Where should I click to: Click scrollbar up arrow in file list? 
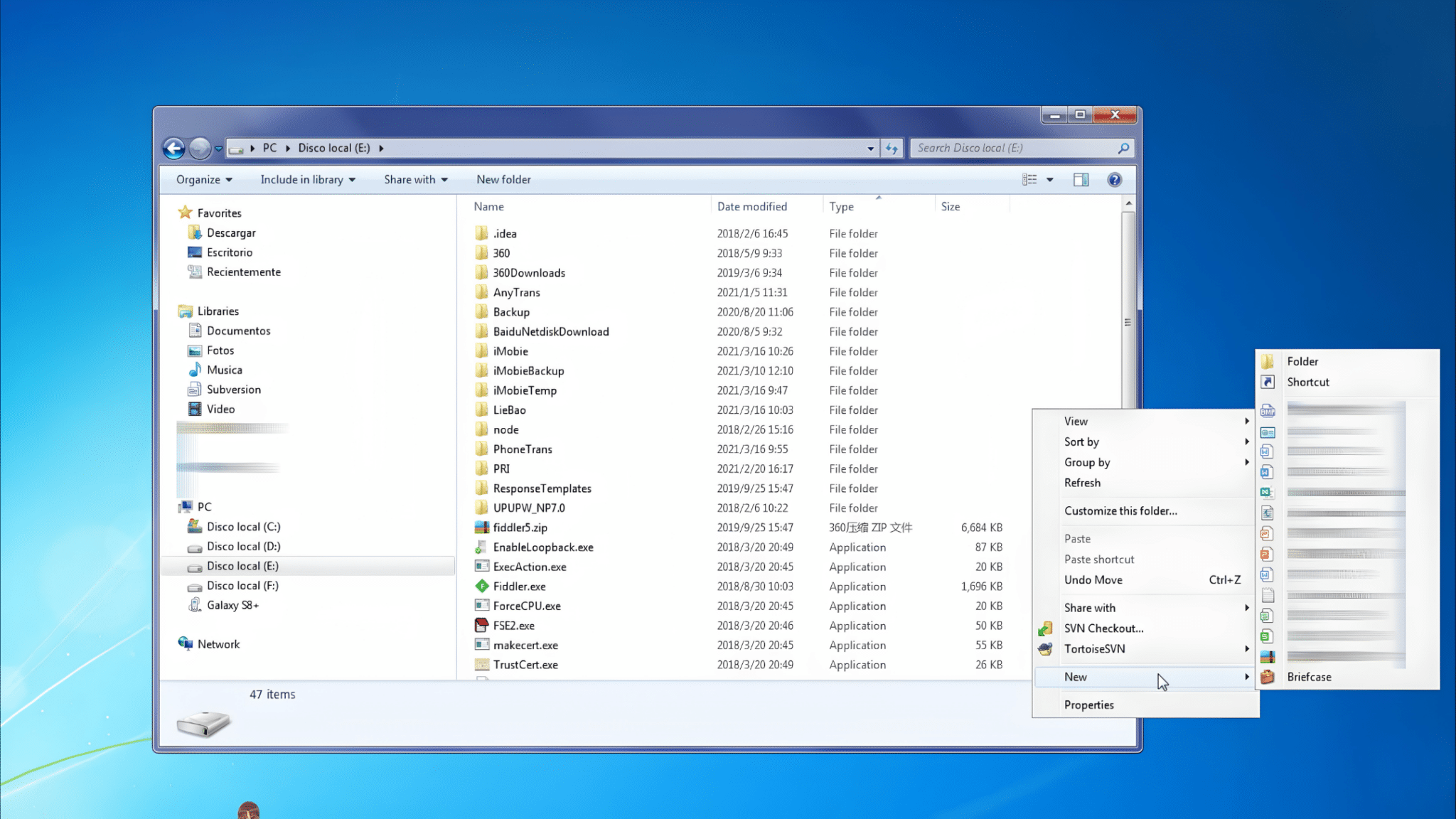point(1128,204)
